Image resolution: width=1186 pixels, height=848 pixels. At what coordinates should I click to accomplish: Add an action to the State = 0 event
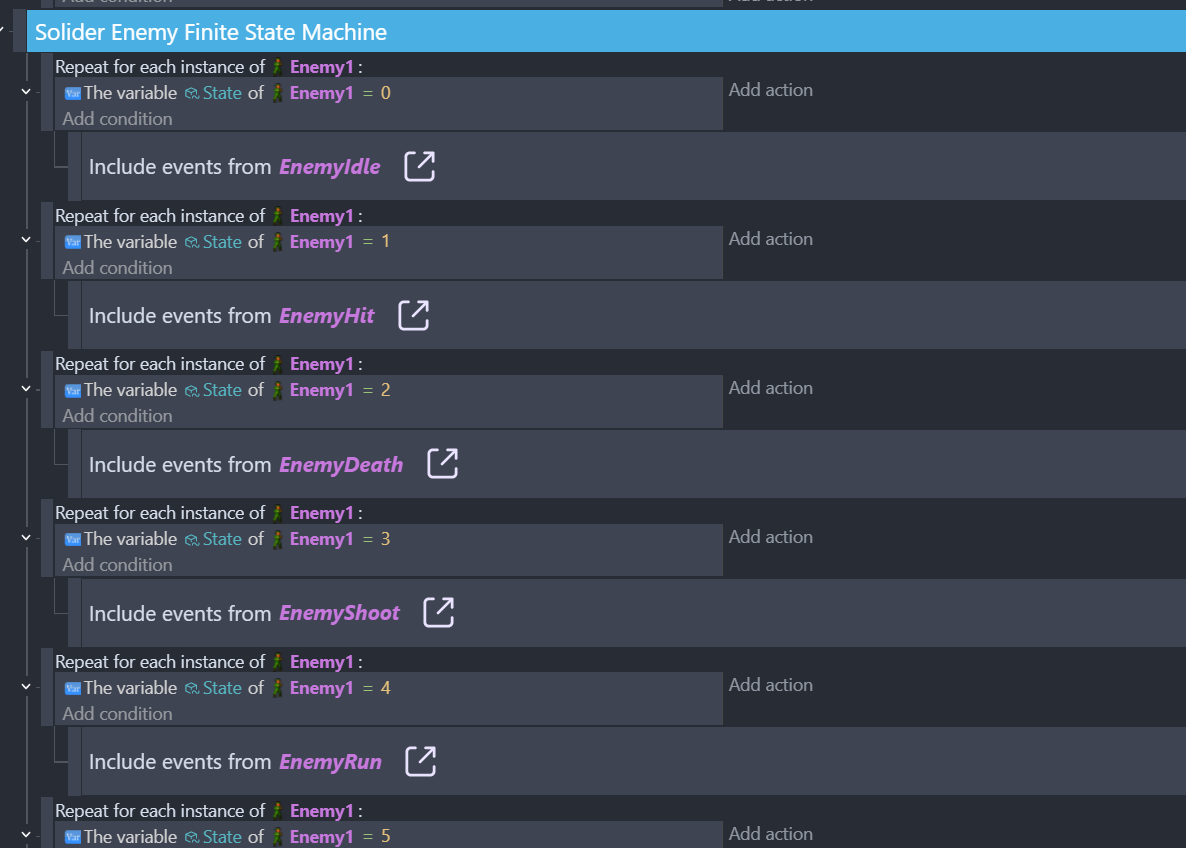770,90
